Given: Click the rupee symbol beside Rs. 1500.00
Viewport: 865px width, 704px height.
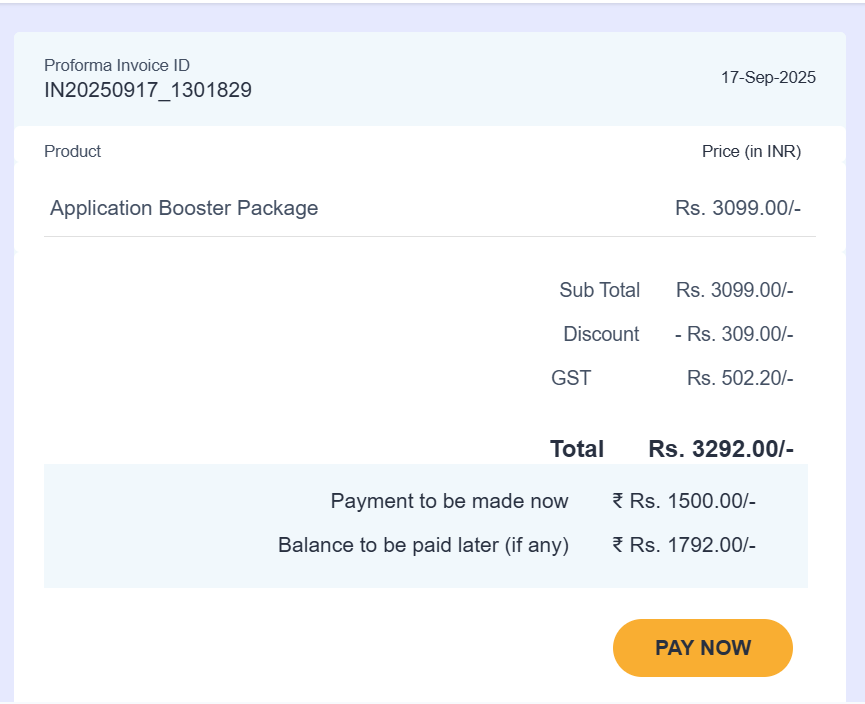Looking at the screenshot, I should click(x=618, y=501).
